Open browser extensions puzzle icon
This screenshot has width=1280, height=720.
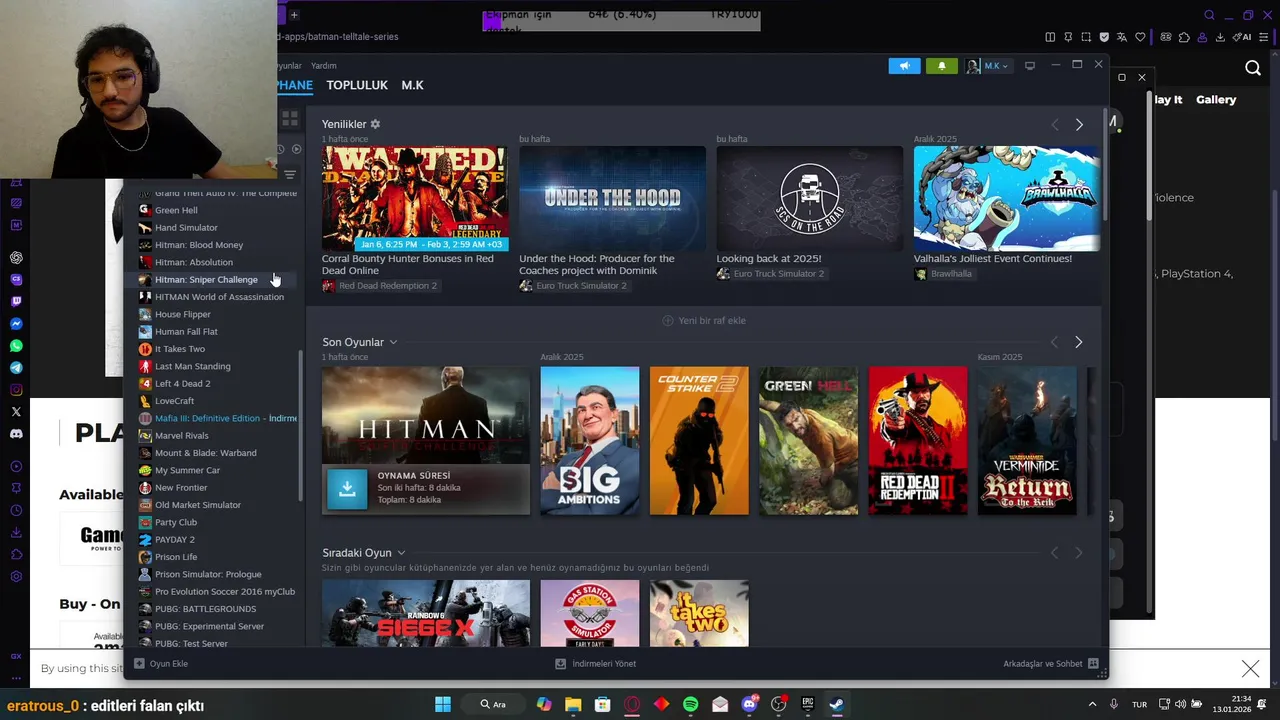point(1185,37)
